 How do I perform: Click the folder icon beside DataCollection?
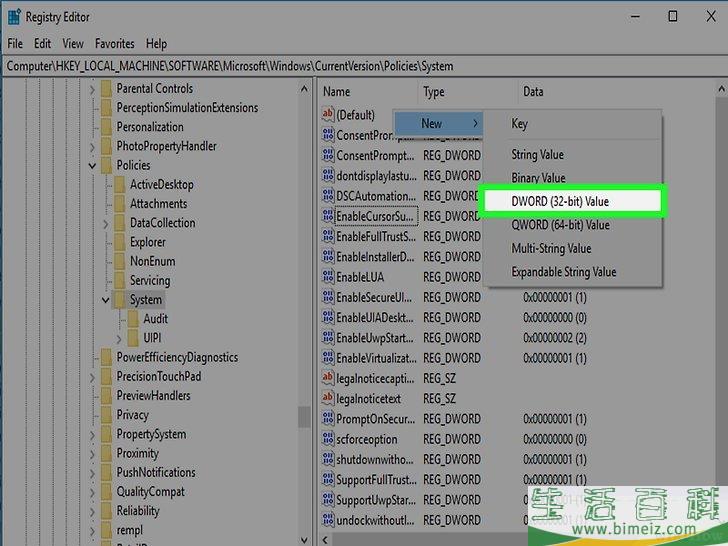(x=119, y=223)
